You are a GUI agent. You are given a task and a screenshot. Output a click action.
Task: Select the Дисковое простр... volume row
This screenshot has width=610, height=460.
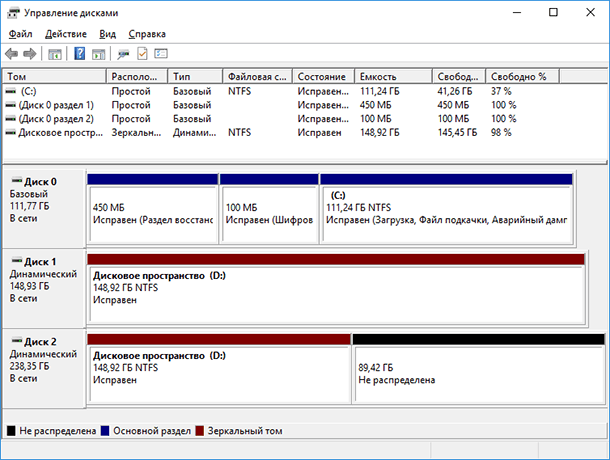(61, 133)
